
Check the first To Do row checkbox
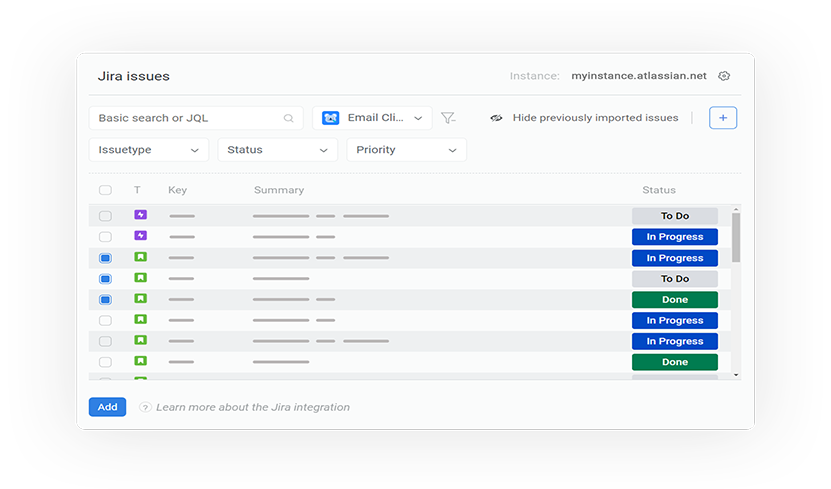[105, 216]
